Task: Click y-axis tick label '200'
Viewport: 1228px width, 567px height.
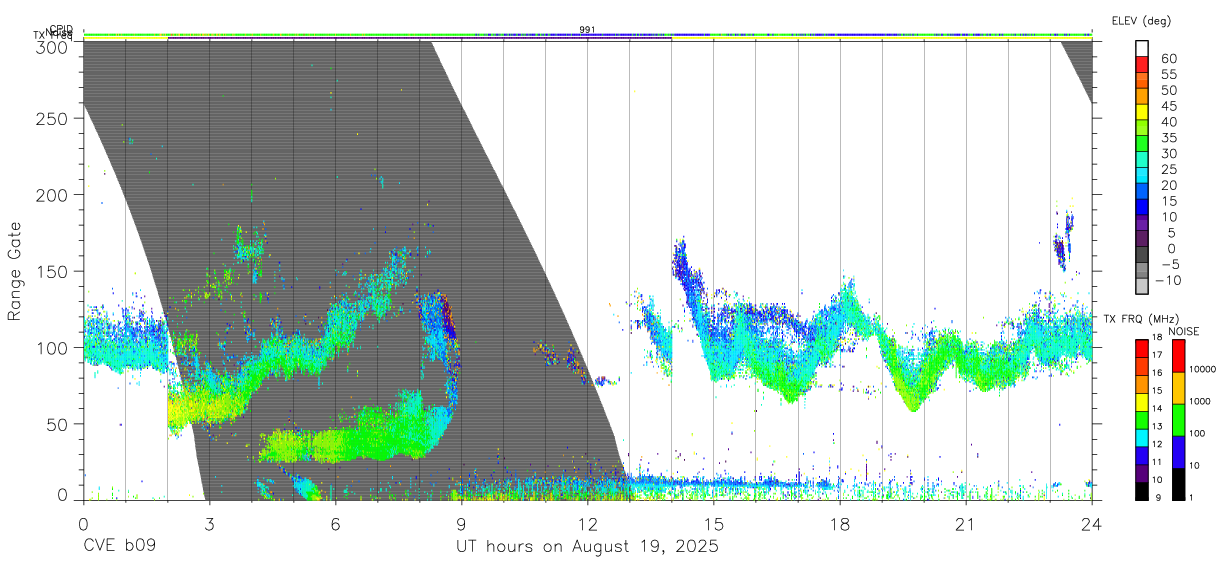Action: 52,195
